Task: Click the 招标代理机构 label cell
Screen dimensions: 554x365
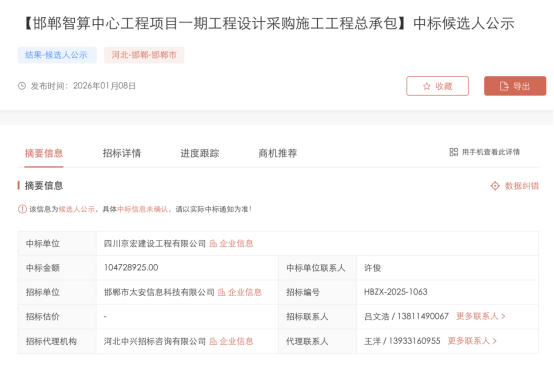Action: (57, 341)
